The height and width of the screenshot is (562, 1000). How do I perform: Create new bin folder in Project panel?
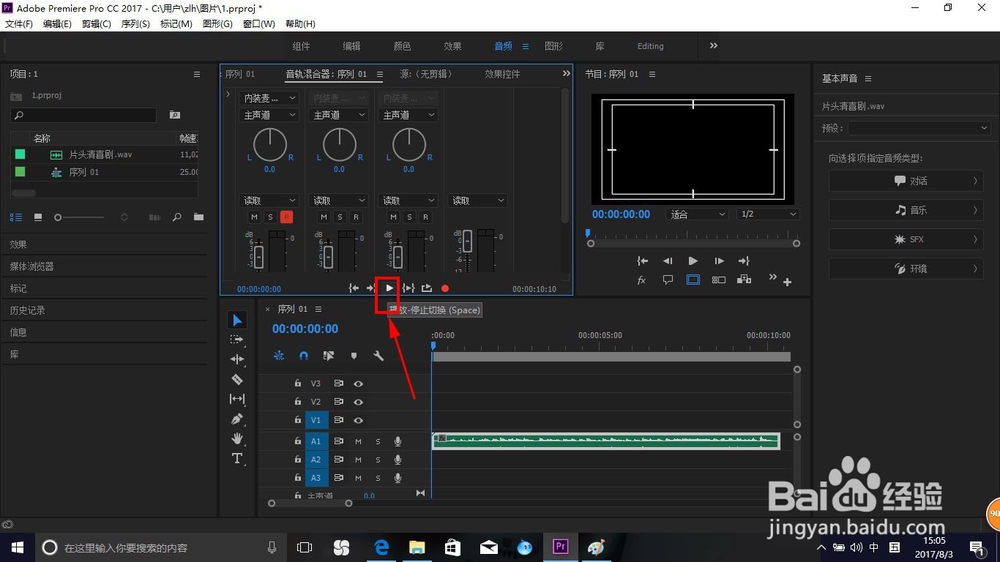click(198, 217)
